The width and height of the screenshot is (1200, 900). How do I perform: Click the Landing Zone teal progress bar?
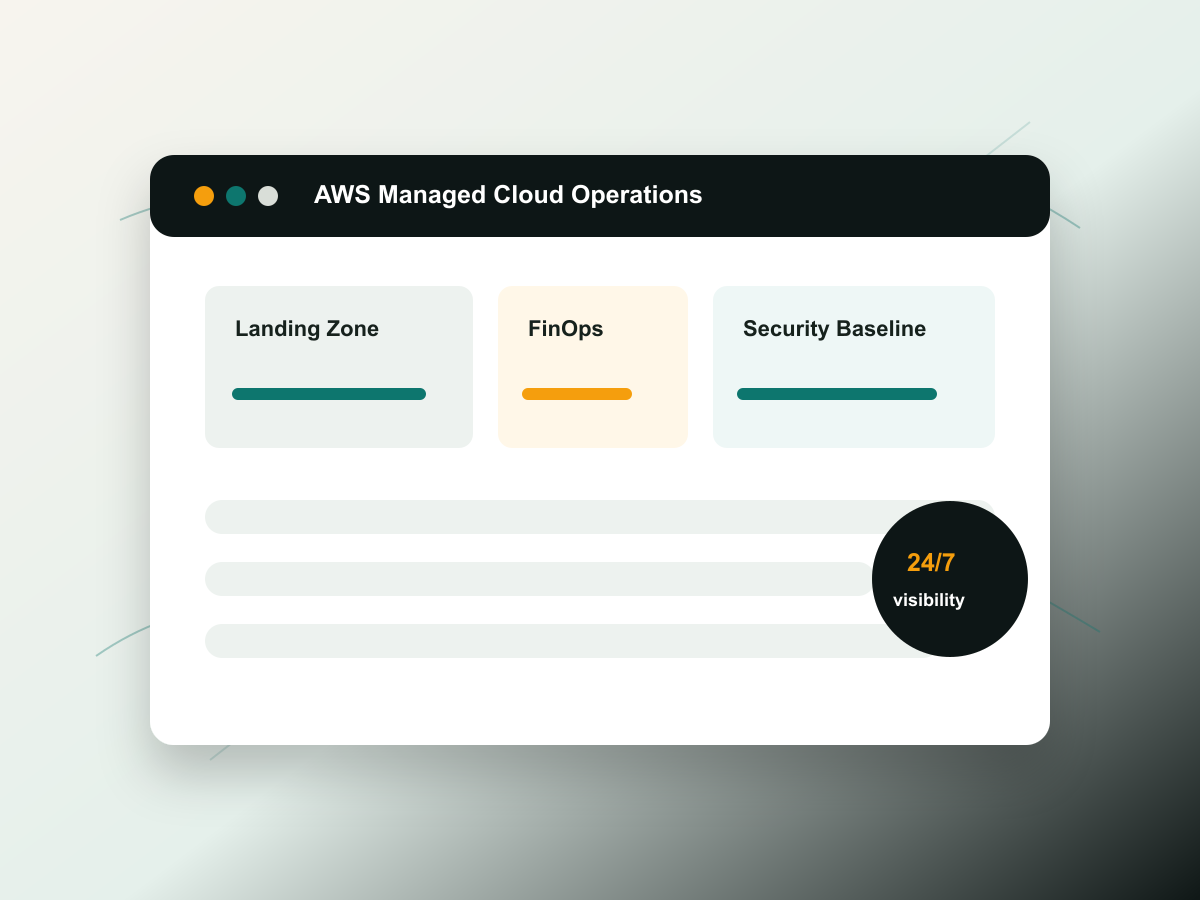click(329, 394)
